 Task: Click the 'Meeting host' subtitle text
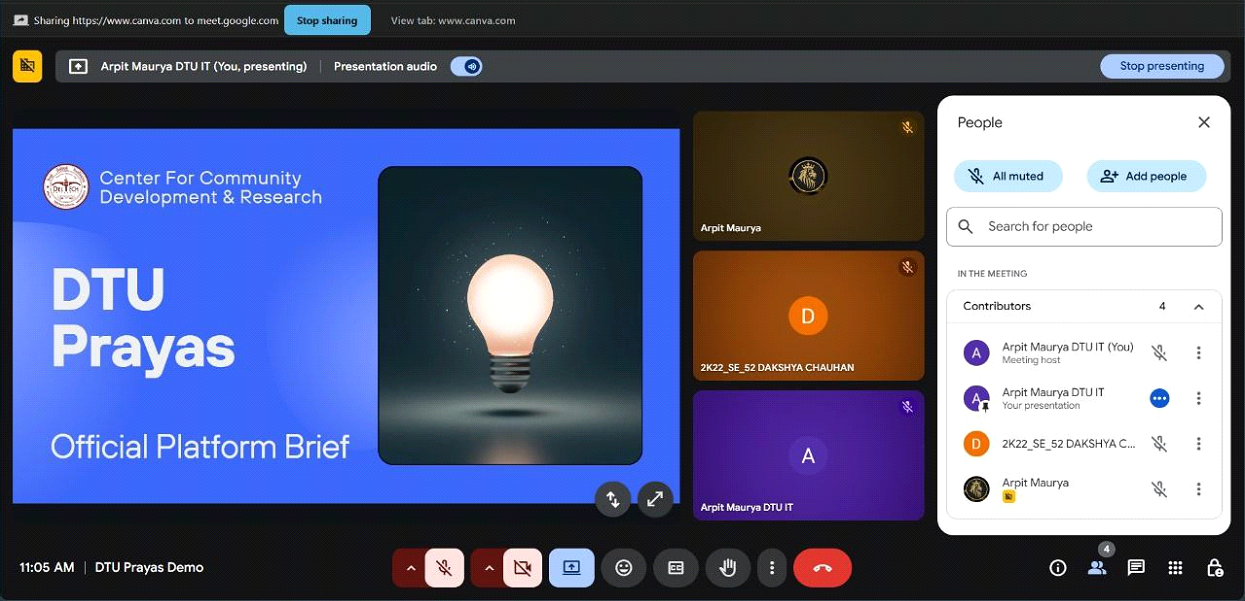[x=1031, y=360]
